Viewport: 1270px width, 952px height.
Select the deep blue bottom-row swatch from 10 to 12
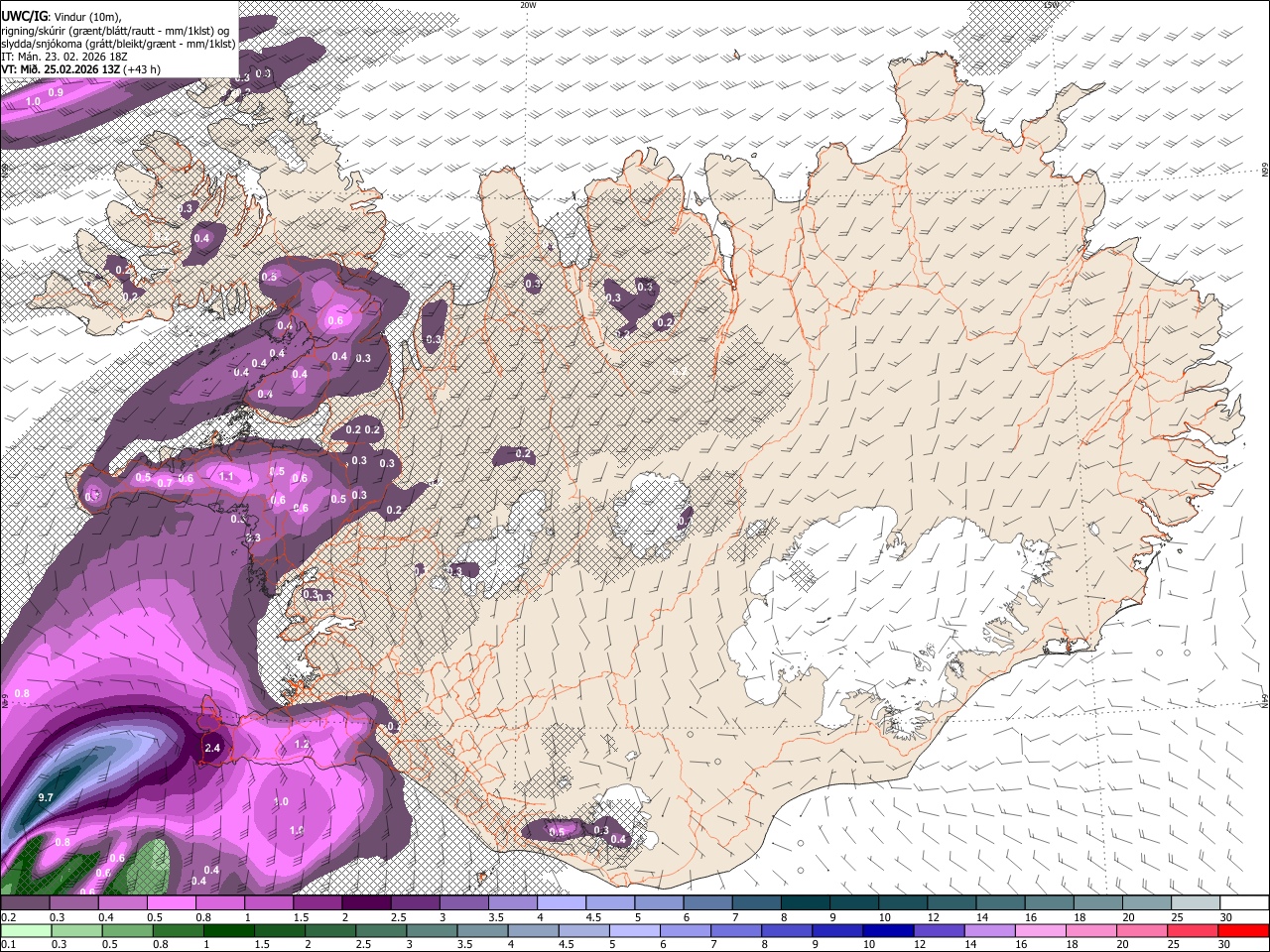tap(889, 930)
